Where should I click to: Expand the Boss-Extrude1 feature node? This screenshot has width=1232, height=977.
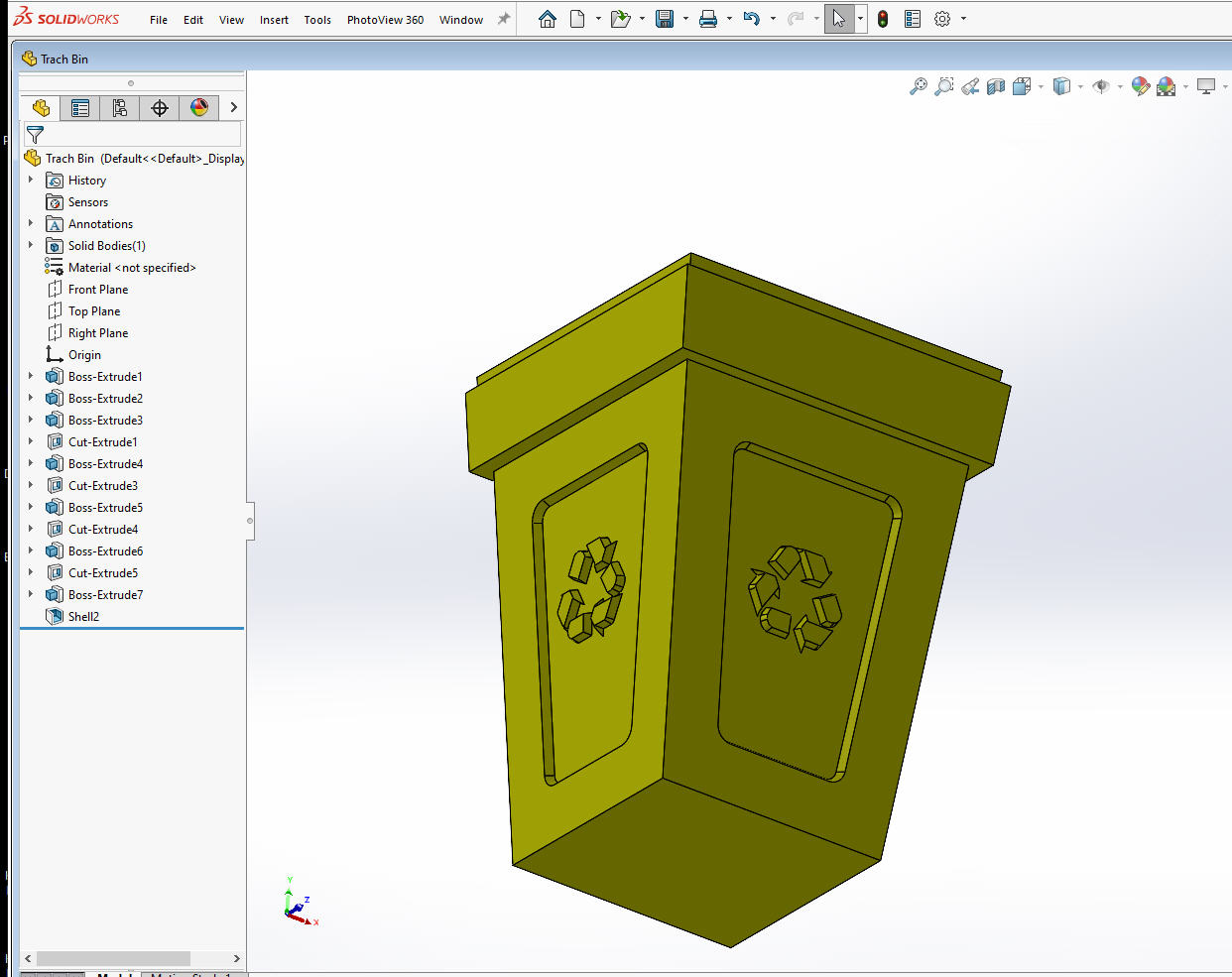31,377
